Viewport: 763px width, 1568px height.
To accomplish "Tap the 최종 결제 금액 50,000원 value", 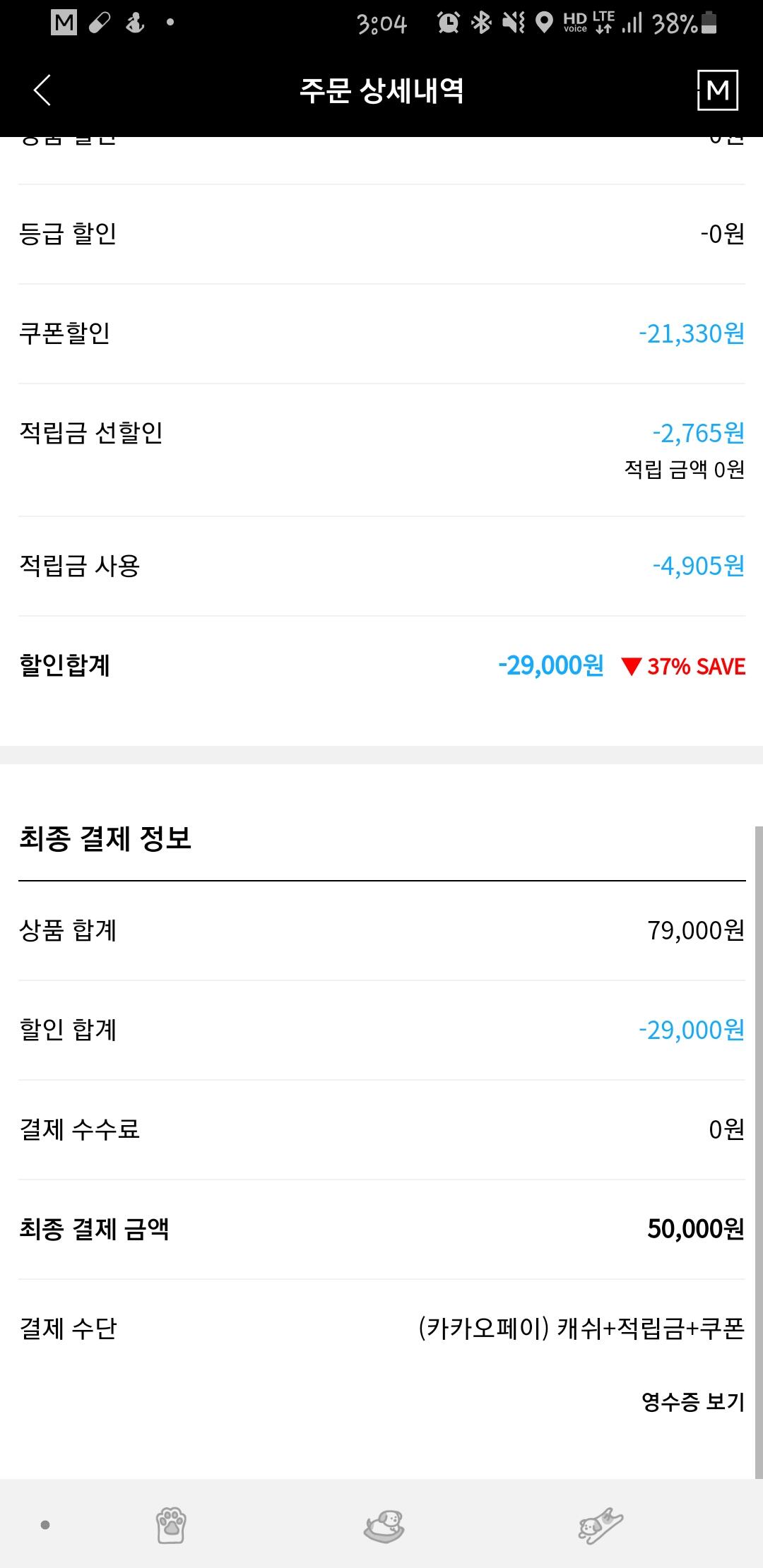I will click(695, 1229).
